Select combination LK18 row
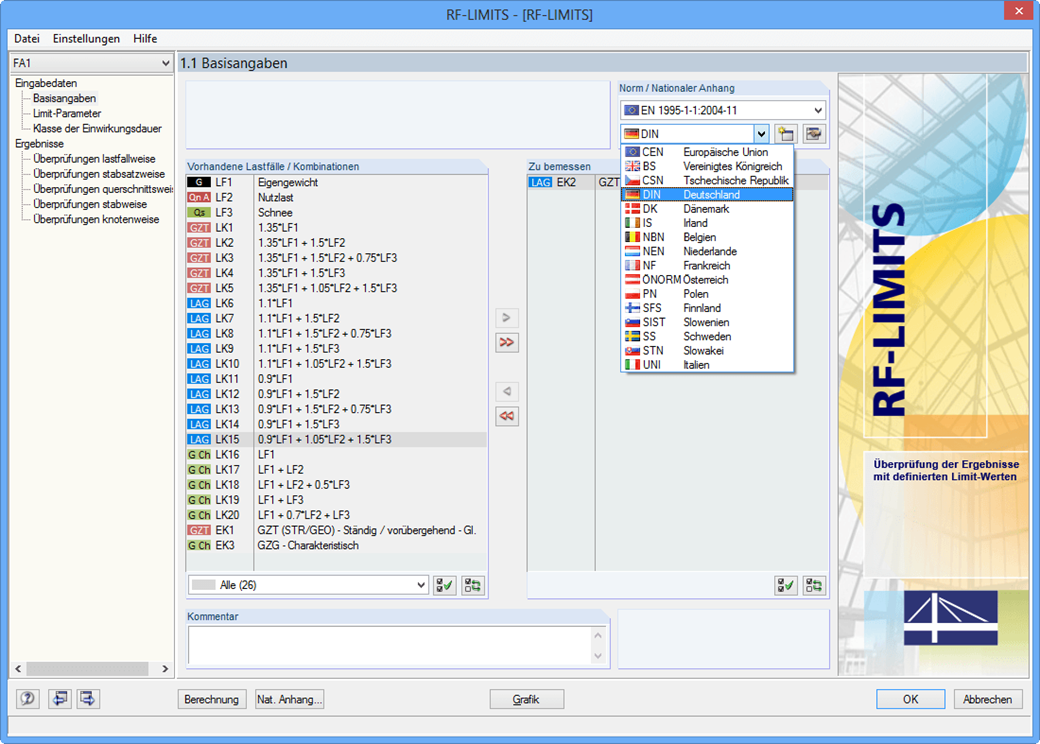Image resolution: width=1040 pixels, height=744 pixels. point(336,485)
